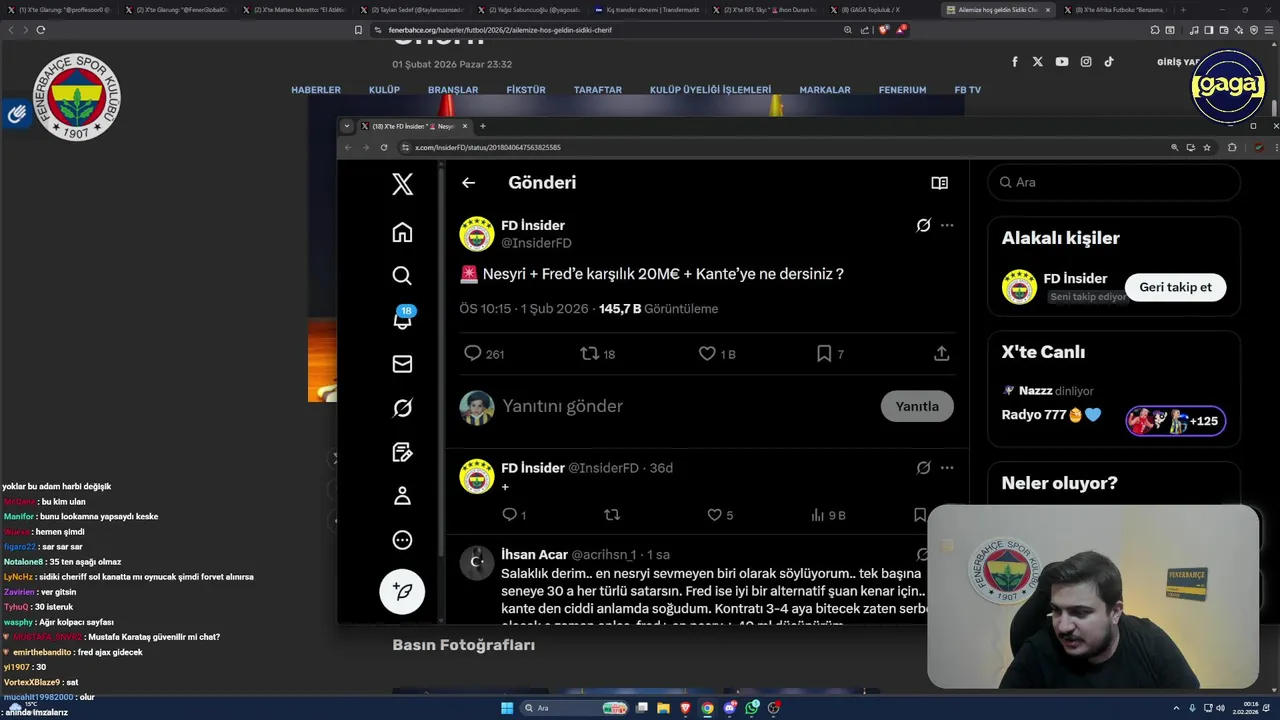Open KULÜP menu on Fenerbahçe site

pos(384,90)
